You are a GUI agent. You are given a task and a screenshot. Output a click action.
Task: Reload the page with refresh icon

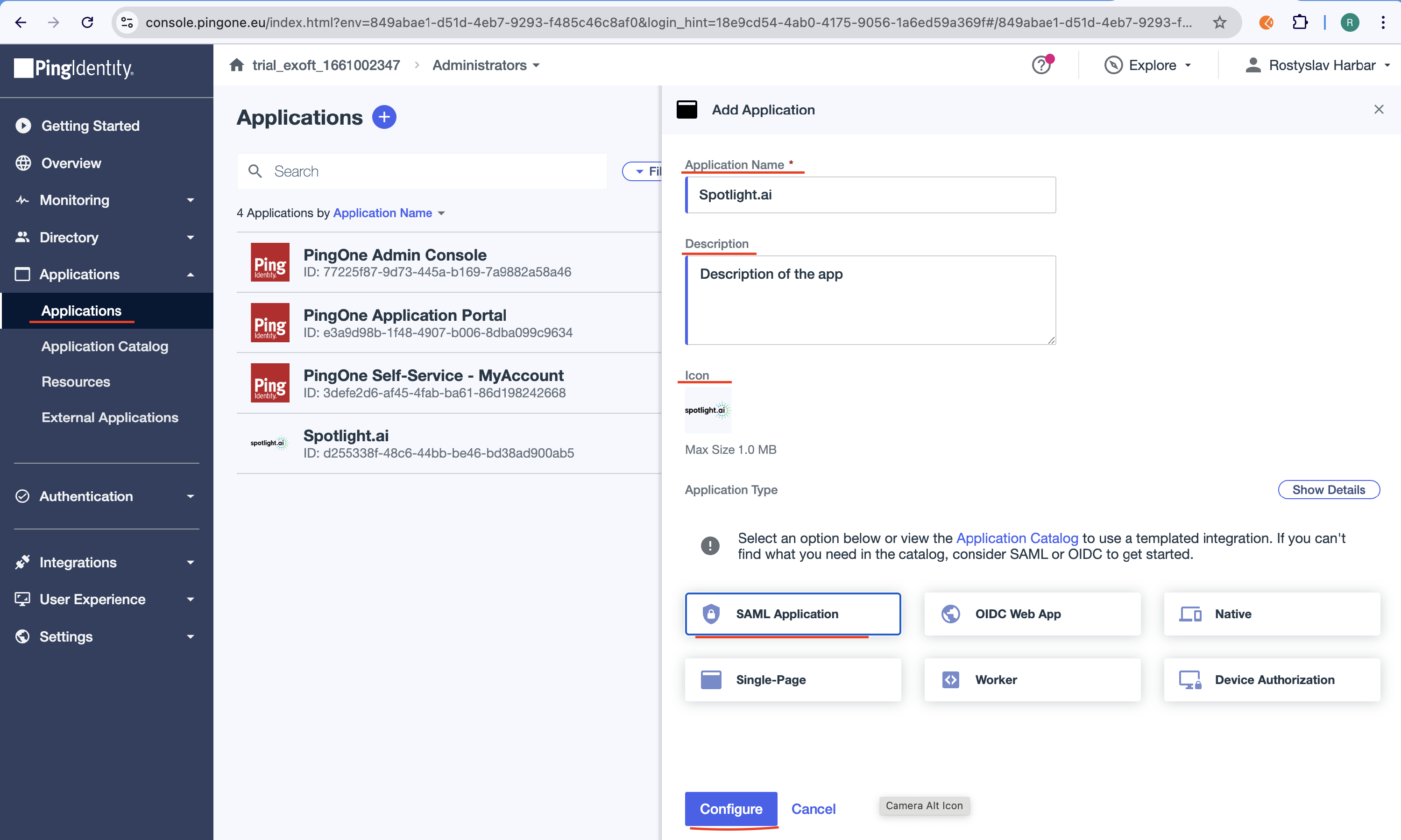click(x=87, y=22)
